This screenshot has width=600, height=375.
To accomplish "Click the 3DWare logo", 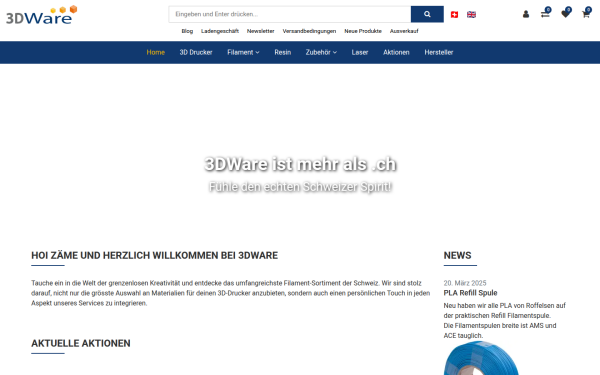I will coord(41,15).
